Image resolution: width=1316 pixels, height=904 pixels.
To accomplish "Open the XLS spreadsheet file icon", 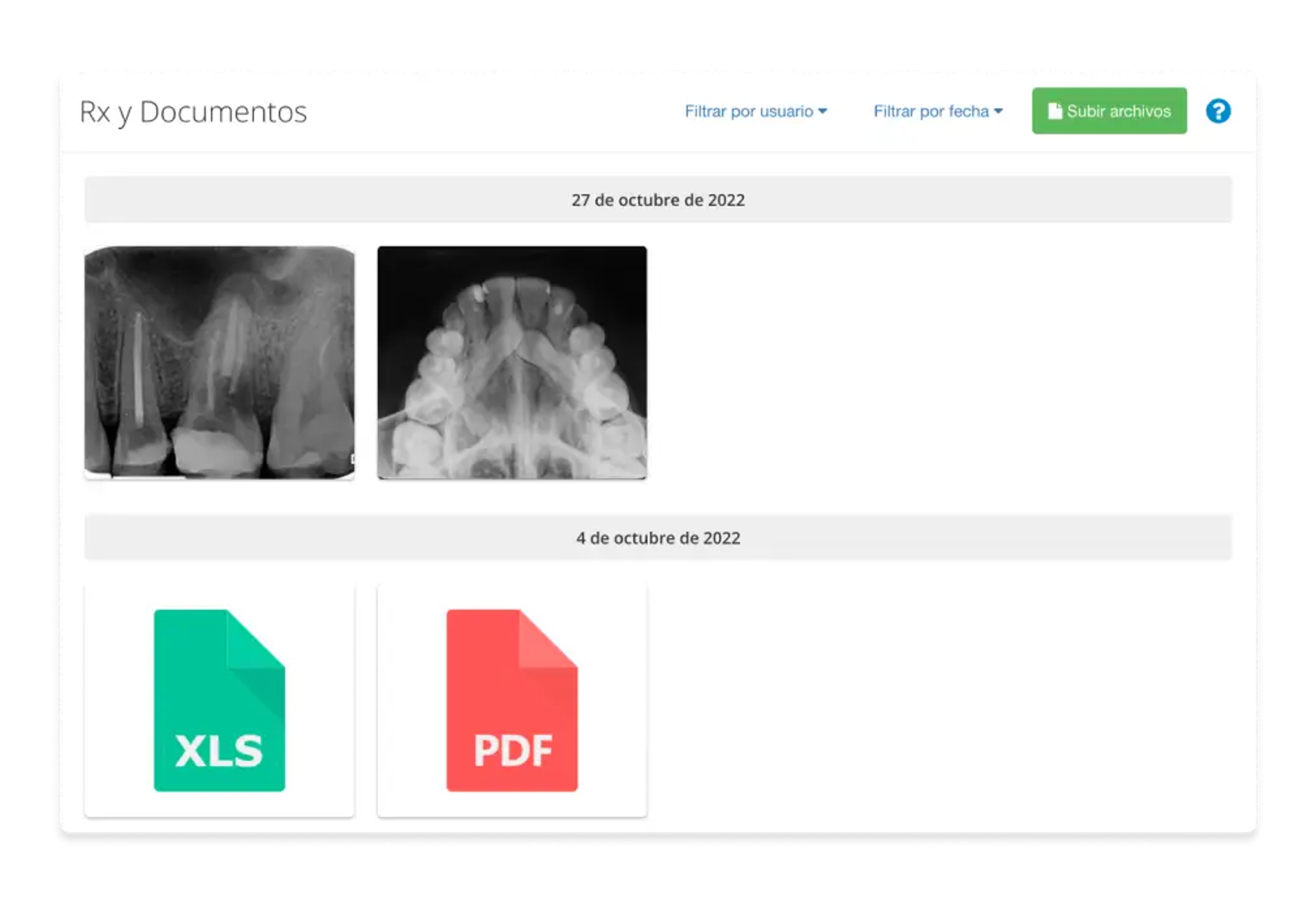I will coord(219,700).
